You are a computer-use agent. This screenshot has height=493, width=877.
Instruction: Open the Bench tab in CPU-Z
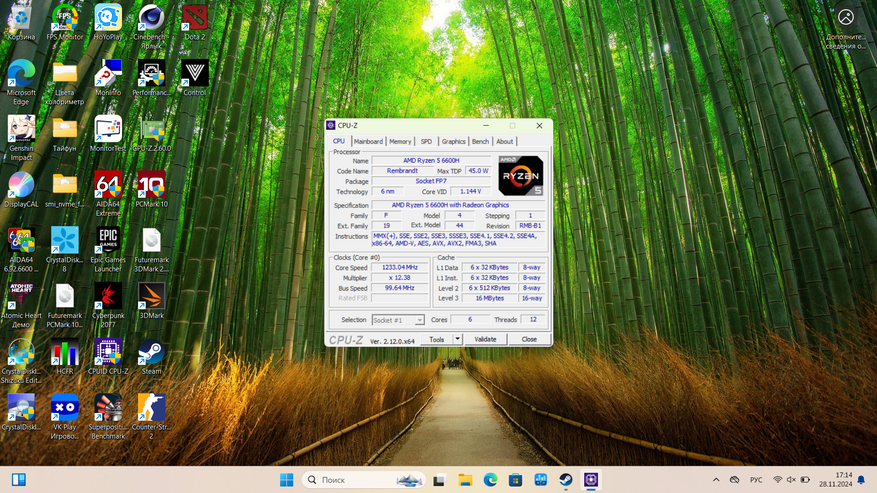coord(480,141)
